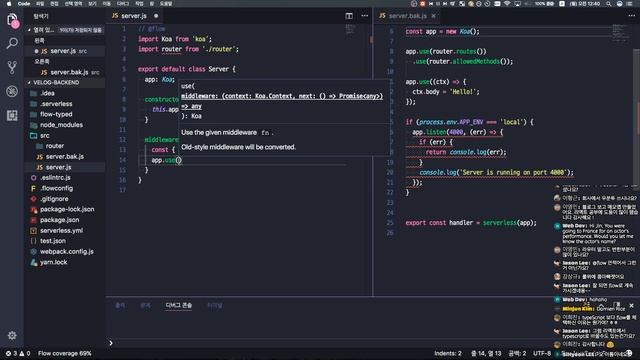Click the UTF-8 encoding status item

pyautogui.click(x=542, y=353)
